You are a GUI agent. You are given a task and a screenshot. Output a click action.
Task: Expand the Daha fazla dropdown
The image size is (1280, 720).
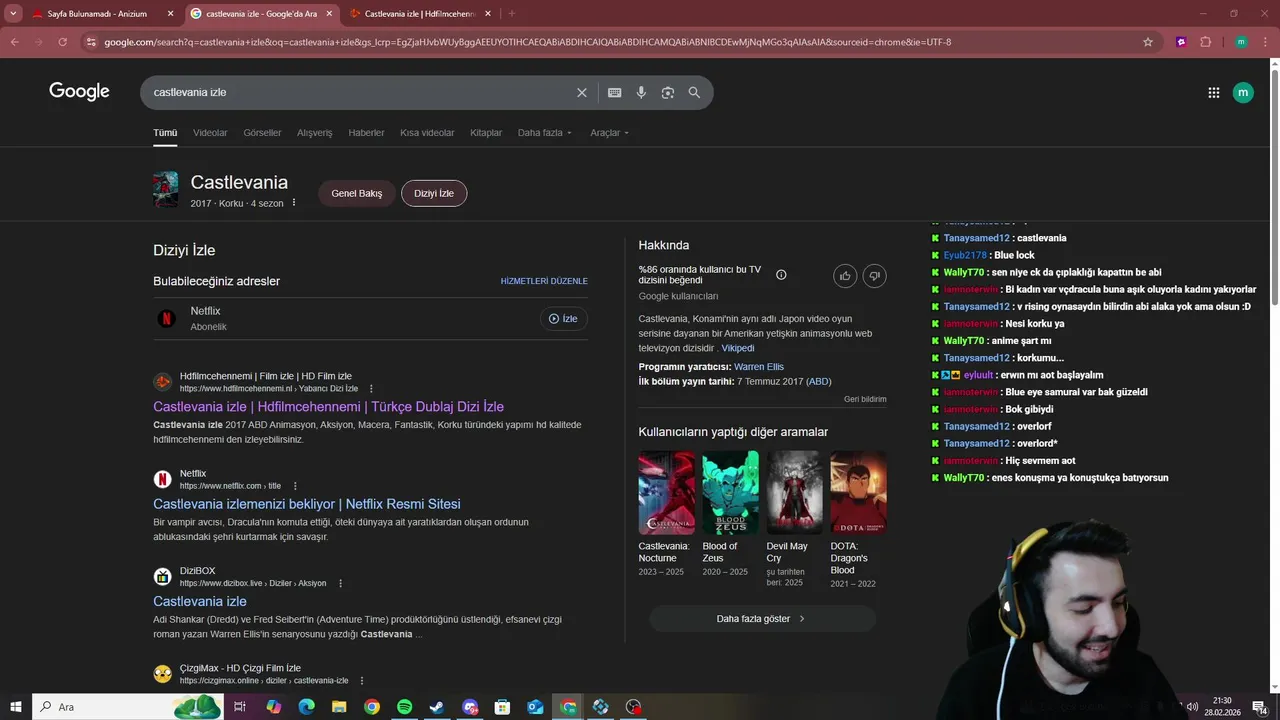click(545, 133)
